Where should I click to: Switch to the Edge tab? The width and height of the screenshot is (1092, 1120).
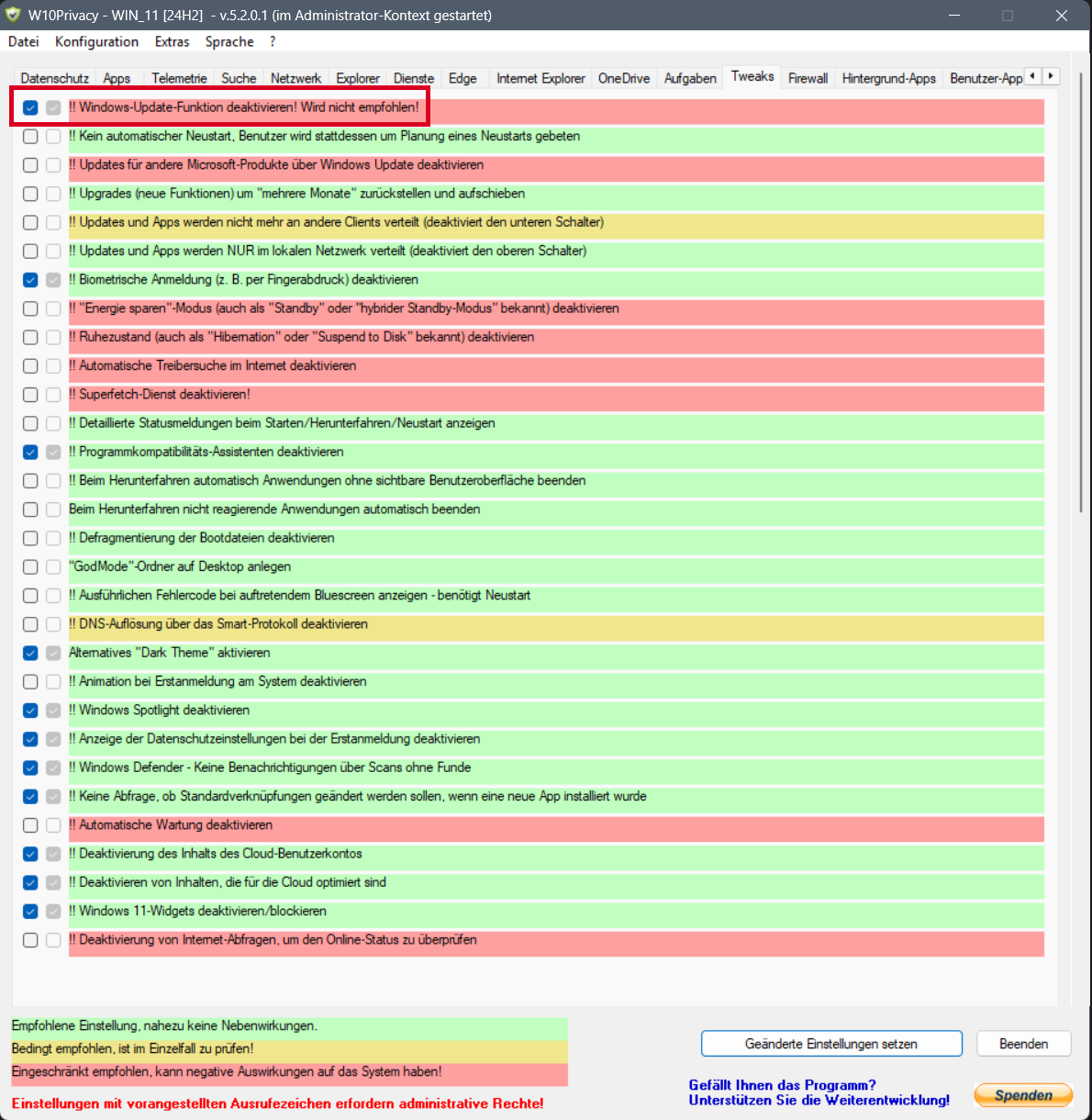coord(462,78)
